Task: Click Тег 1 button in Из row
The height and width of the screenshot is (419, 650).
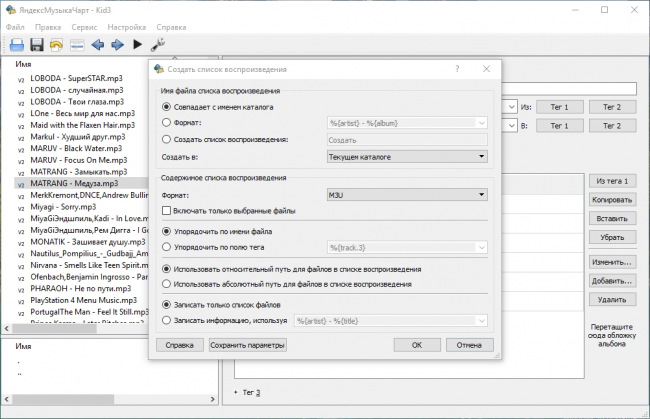Action: [560, 107]
